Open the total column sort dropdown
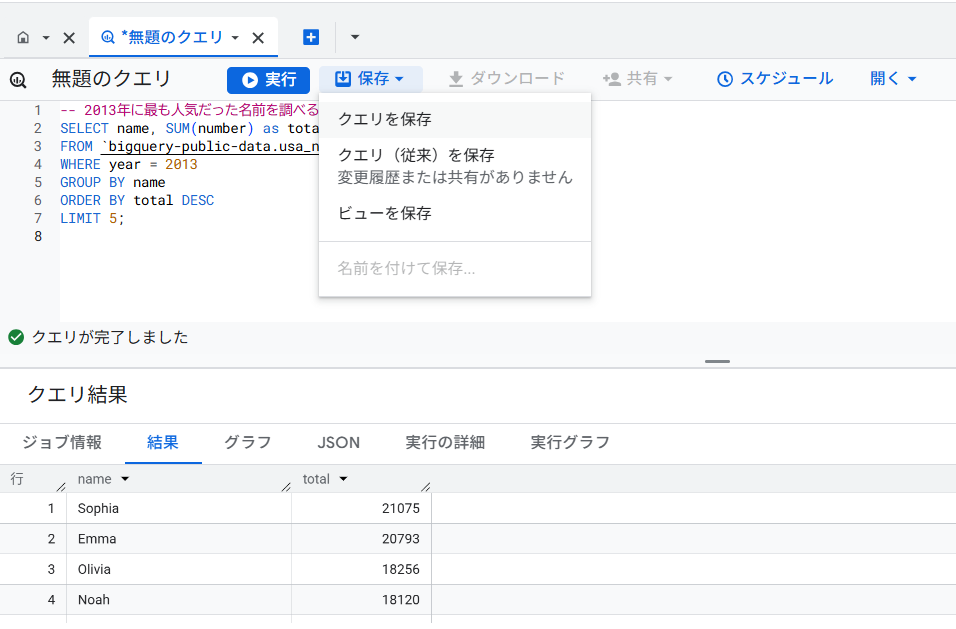Viewport: 956px width, 629px height. 343,479
